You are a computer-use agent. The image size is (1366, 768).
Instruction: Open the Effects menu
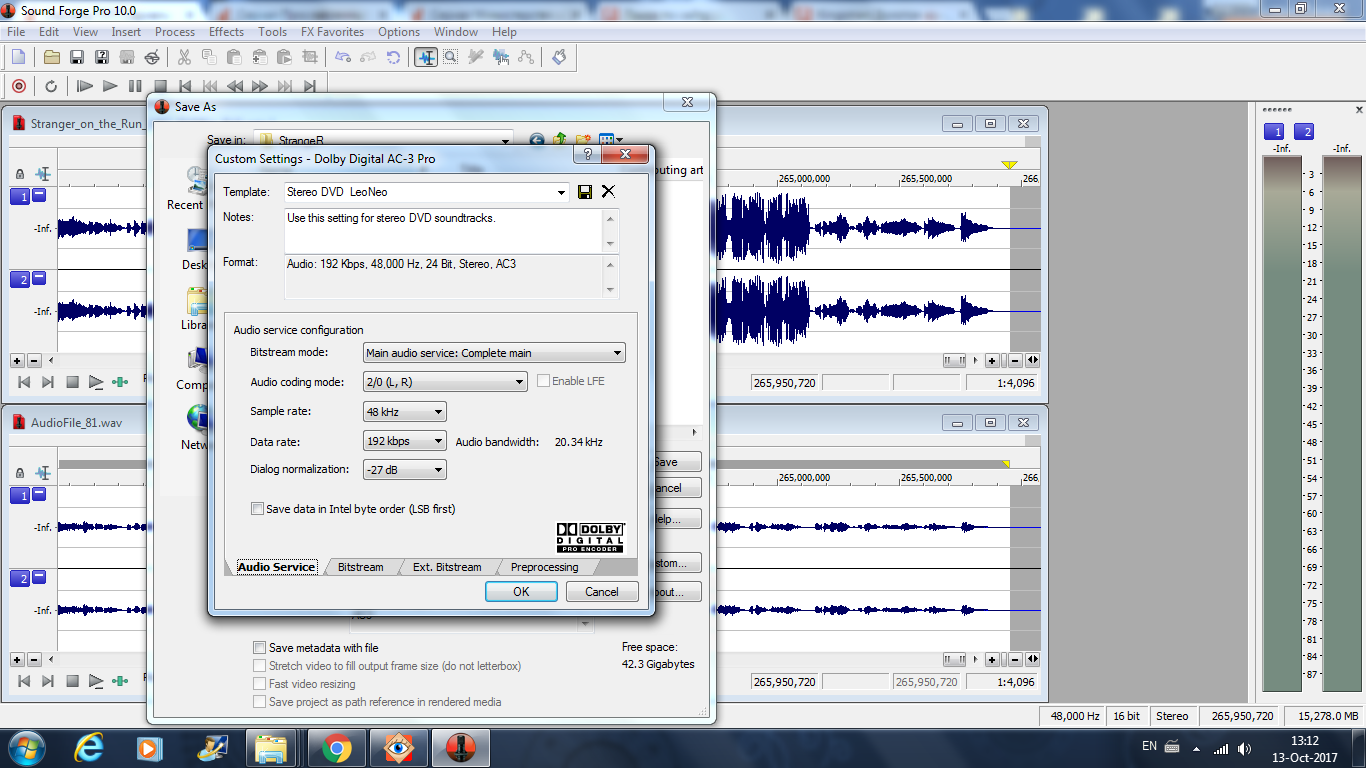click(x=226, y=32)
